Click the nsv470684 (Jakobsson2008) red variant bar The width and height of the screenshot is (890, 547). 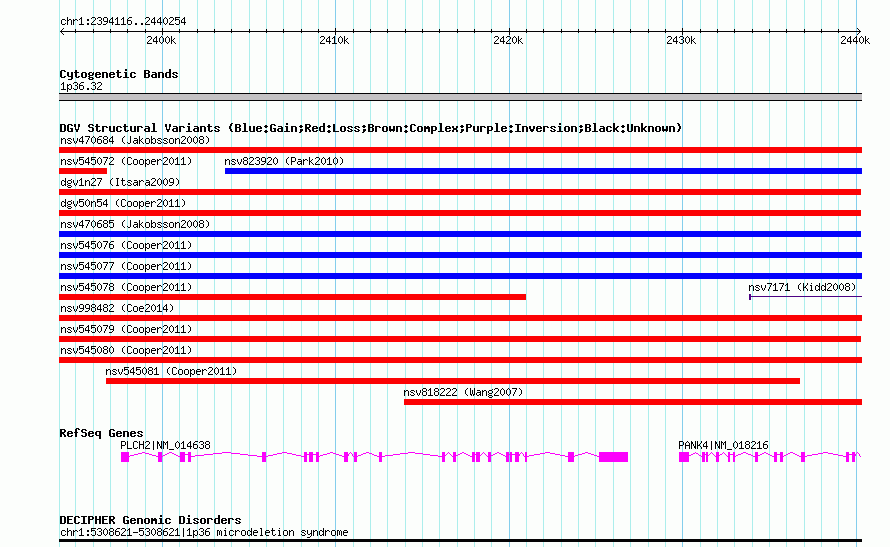coord(460,150)
